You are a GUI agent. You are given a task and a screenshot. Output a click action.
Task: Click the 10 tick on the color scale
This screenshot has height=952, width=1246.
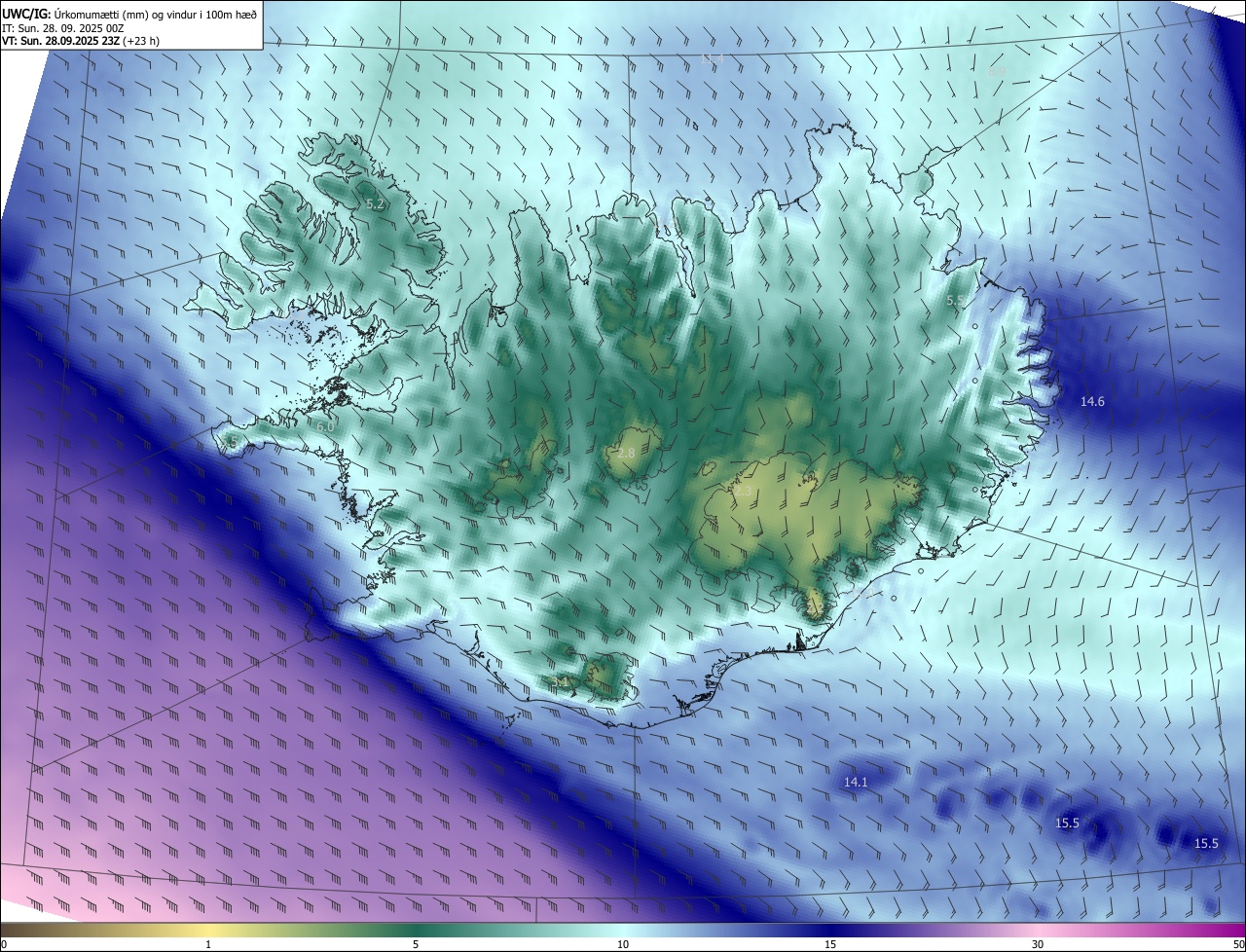coord(623,944)
